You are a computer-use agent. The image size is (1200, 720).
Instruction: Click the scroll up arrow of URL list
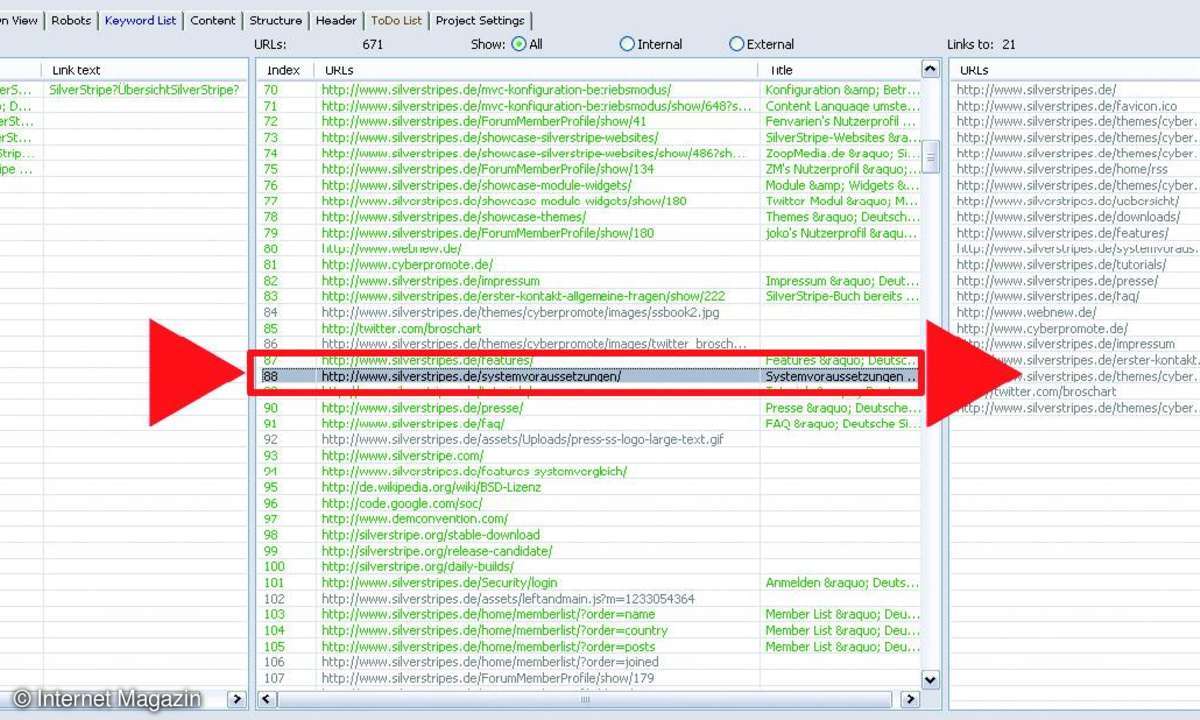(930, 70)
